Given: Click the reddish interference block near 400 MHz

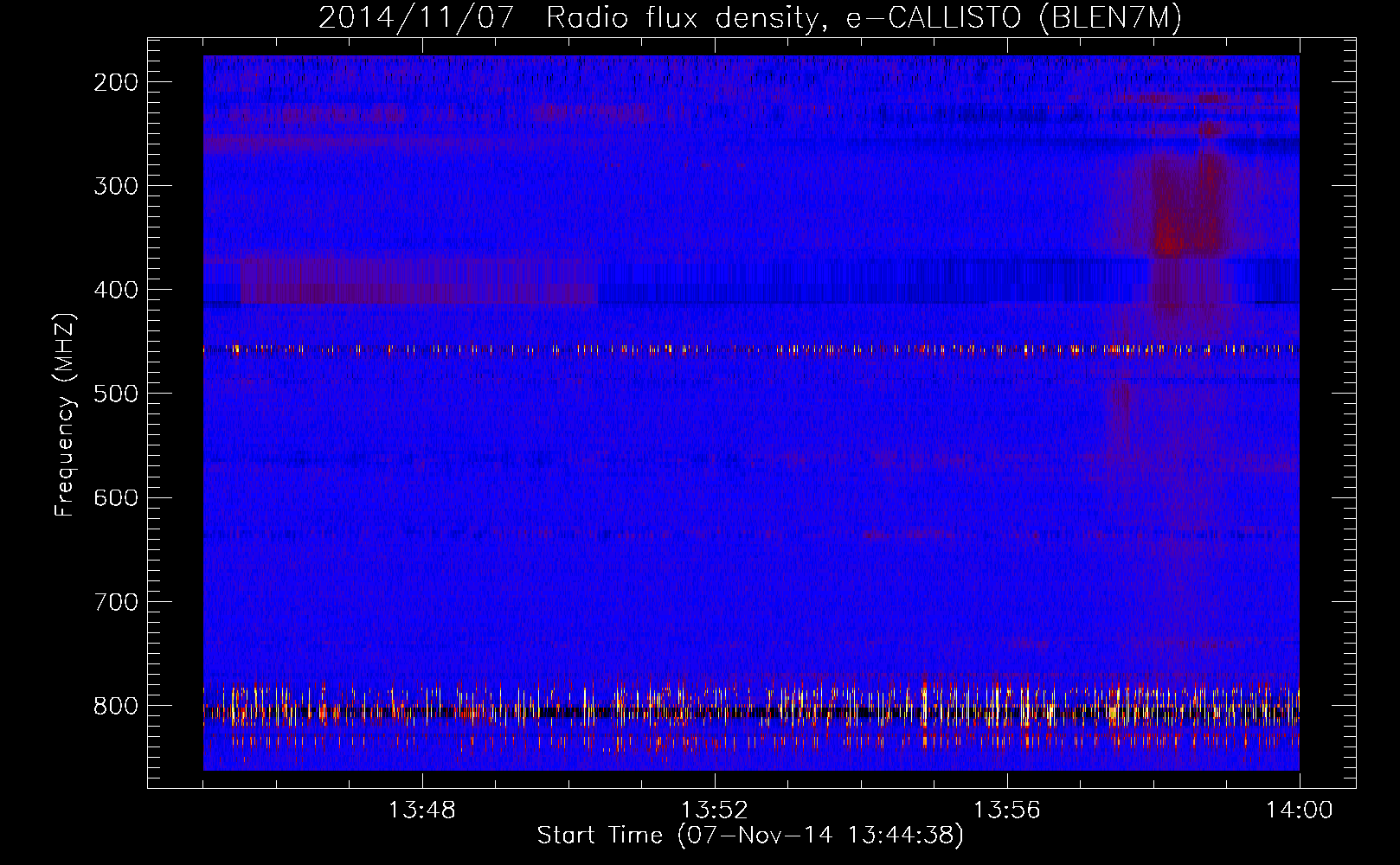Looking at the screenshot, I should 419,280.
